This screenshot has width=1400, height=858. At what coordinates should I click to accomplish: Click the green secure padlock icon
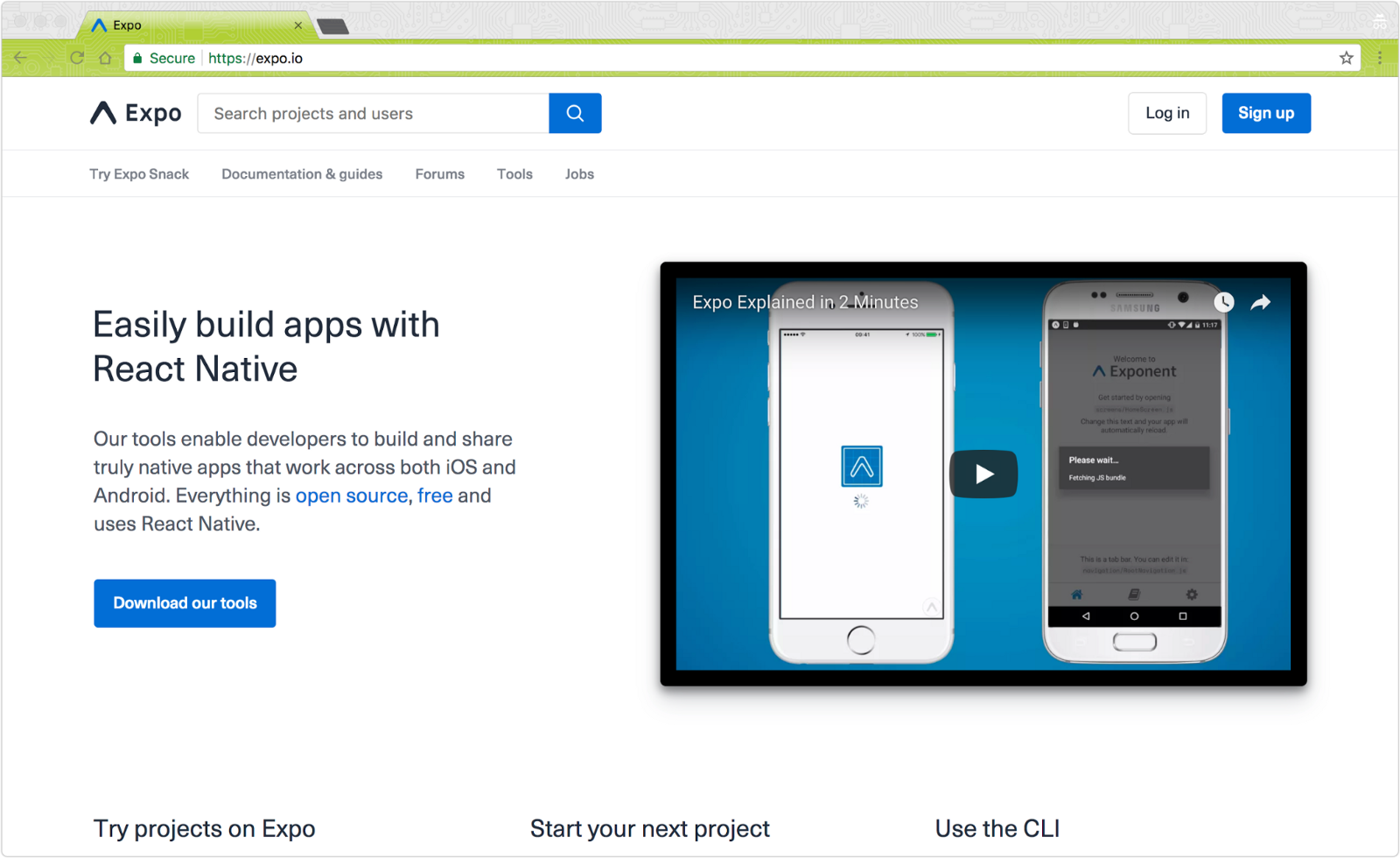[x=137, y=58]
